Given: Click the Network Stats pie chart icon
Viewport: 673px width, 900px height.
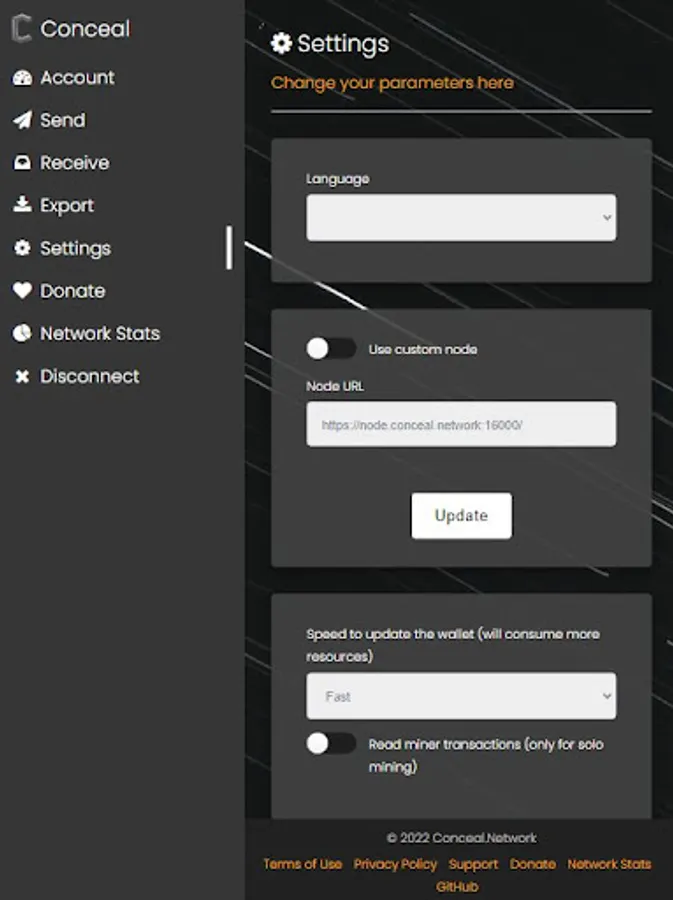Looking at the screenshot, I should pyautogui.click(x=22, y=333).
